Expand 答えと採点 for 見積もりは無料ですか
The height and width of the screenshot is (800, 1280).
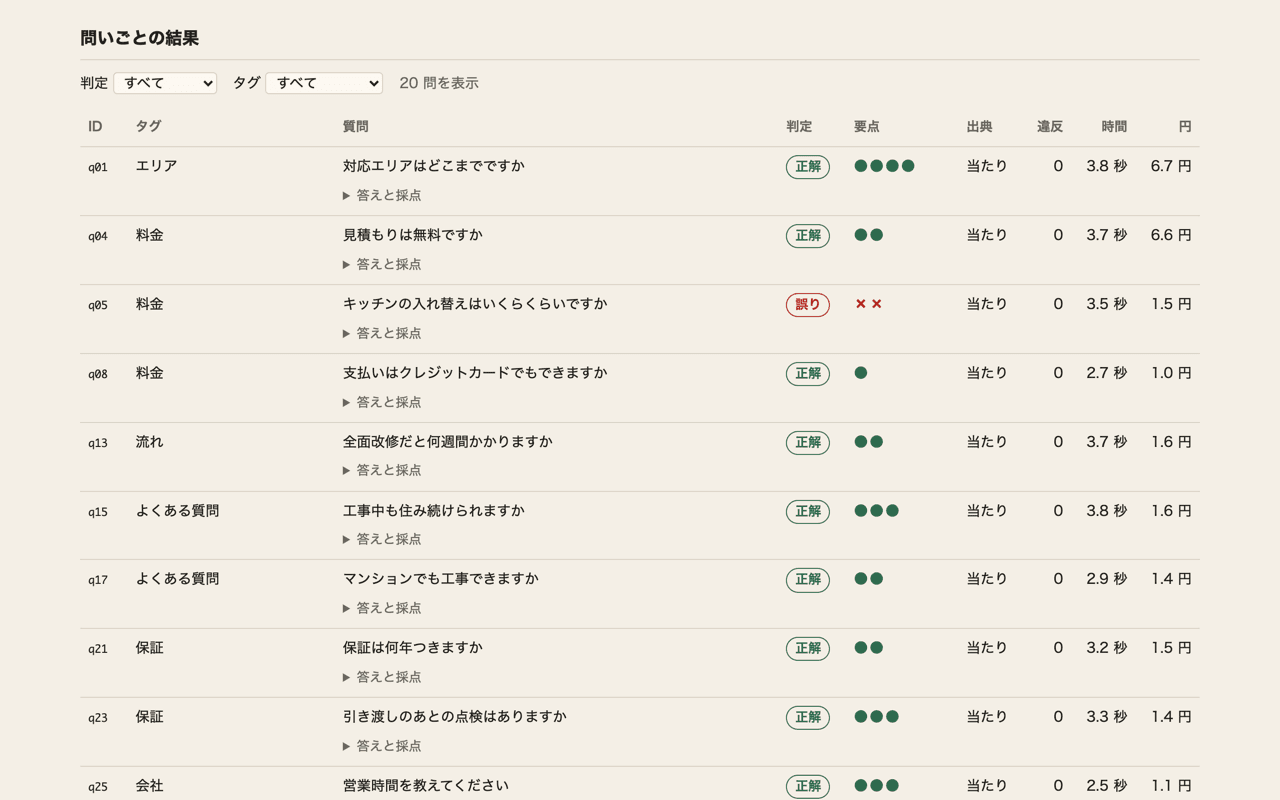click(x=382, y=264)
